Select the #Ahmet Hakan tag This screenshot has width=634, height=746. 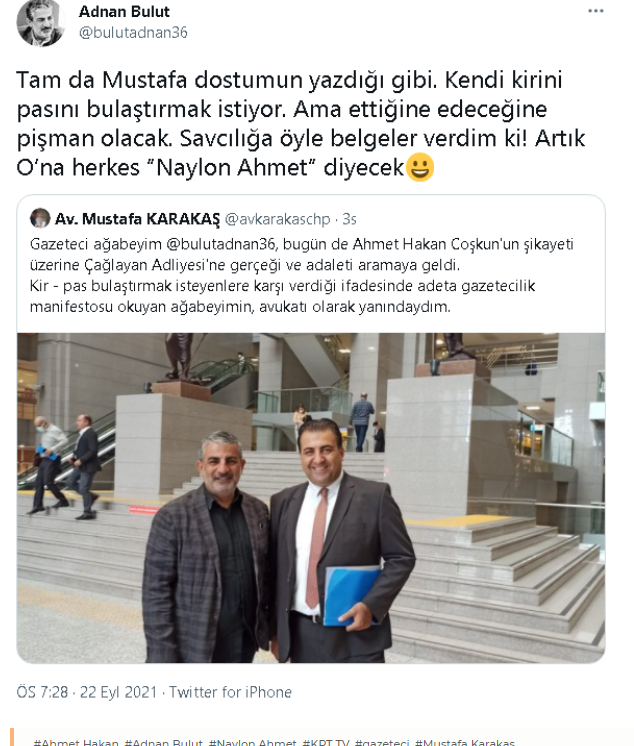coord(76,742)
